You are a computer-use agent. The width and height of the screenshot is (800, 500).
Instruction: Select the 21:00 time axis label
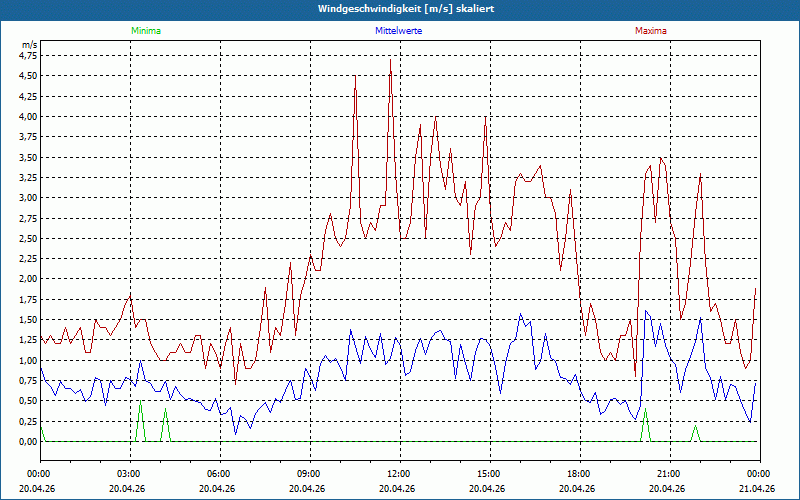point(669,474)
